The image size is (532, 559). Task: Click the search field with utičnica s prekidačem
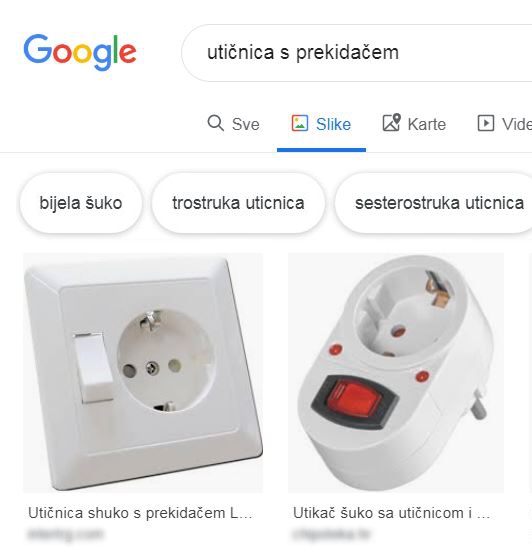357,53
